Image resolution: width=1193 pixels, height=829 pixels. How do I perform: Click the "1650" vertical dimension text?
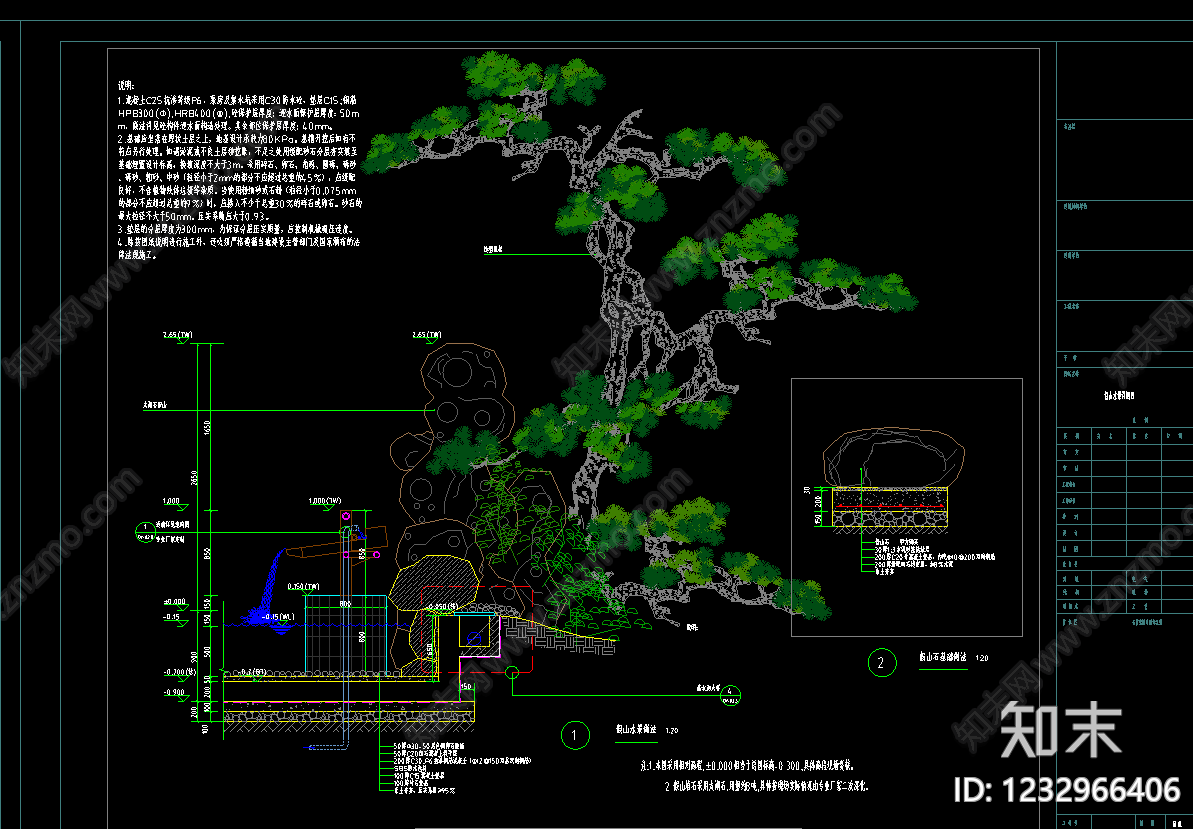(206, 429)
